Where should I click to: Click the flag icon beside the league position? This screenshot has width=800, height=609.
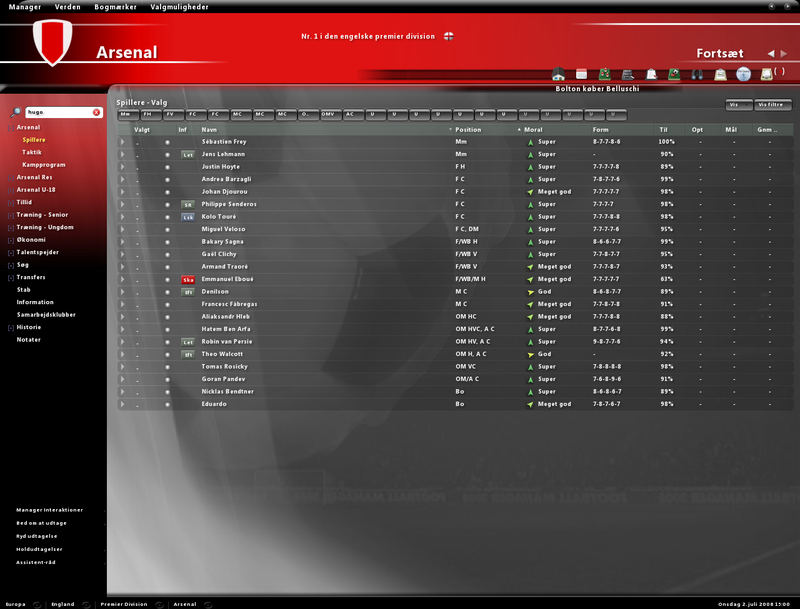coord(448,36)
